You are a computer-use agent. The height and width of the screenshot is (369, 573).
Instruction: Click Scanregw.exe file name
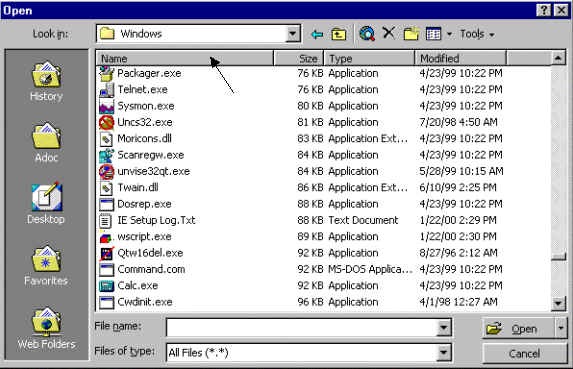click(x=151, y=155)
